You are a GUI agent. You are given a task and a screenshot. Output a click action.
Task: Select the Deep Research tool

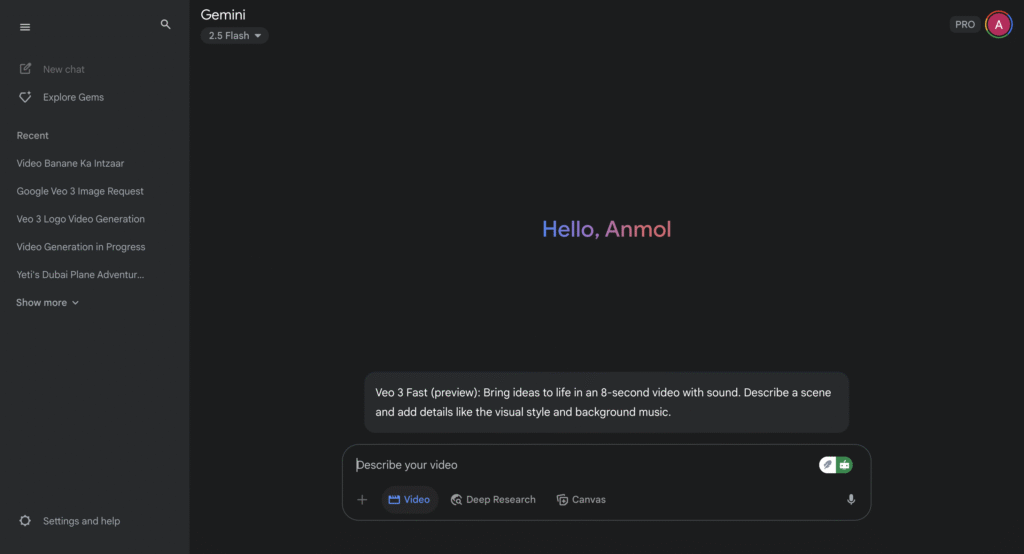(493, 500)
